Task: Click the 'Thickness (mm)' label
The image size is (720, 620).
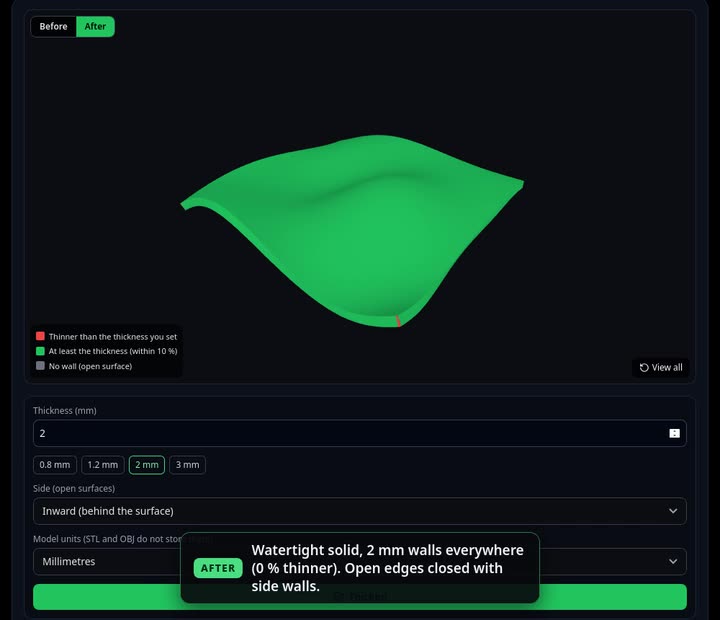Action: point(65,411)
